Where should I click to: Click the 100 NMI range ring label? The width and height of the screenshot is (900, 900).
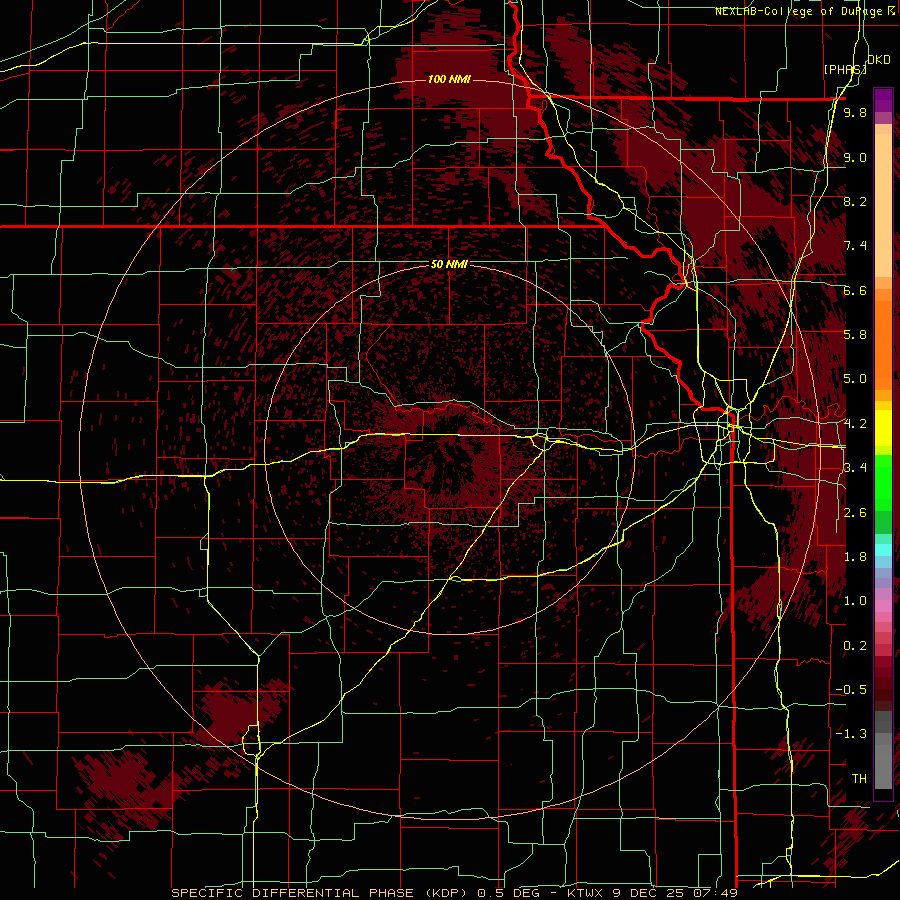(x=449, y=79)
